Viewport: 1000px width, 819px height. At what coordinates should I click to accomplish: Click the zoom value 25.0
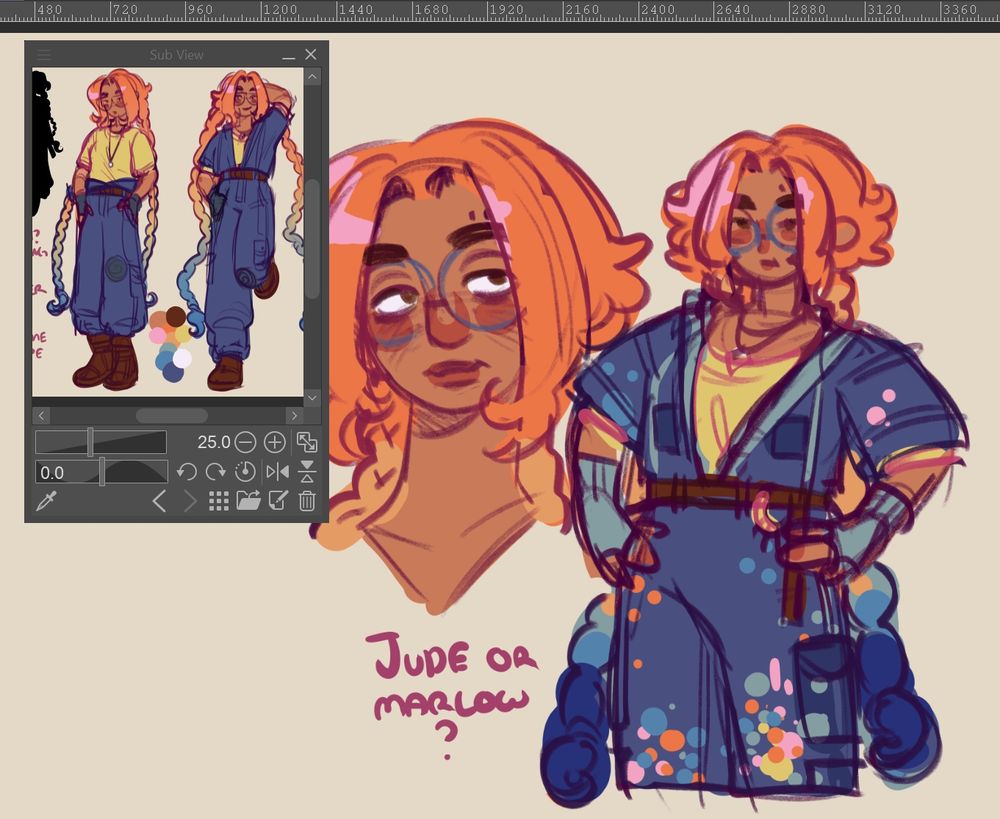tap(214, 442)
